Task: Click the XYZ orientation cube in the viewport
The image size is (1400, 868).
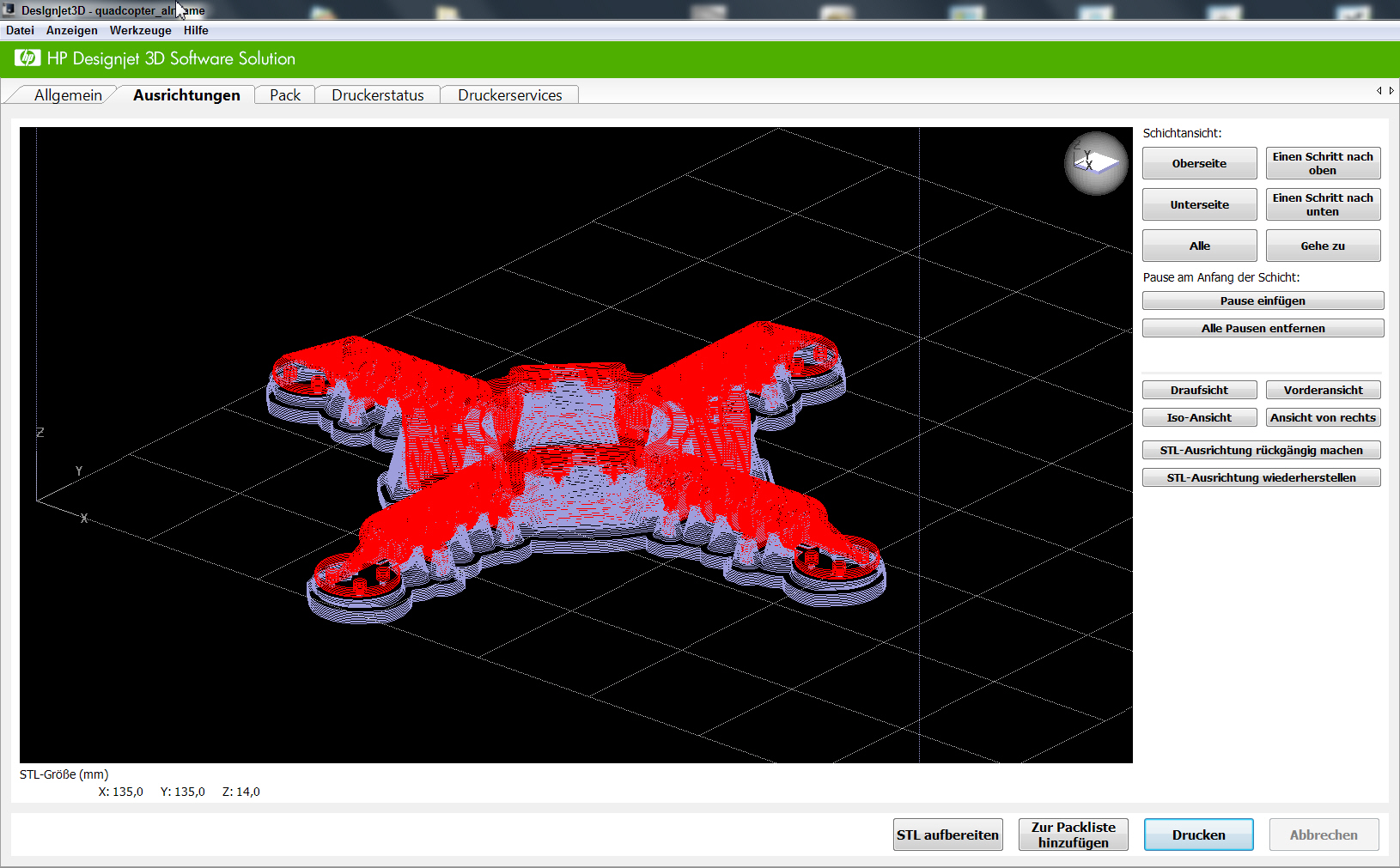Action: pos(1096,162)
